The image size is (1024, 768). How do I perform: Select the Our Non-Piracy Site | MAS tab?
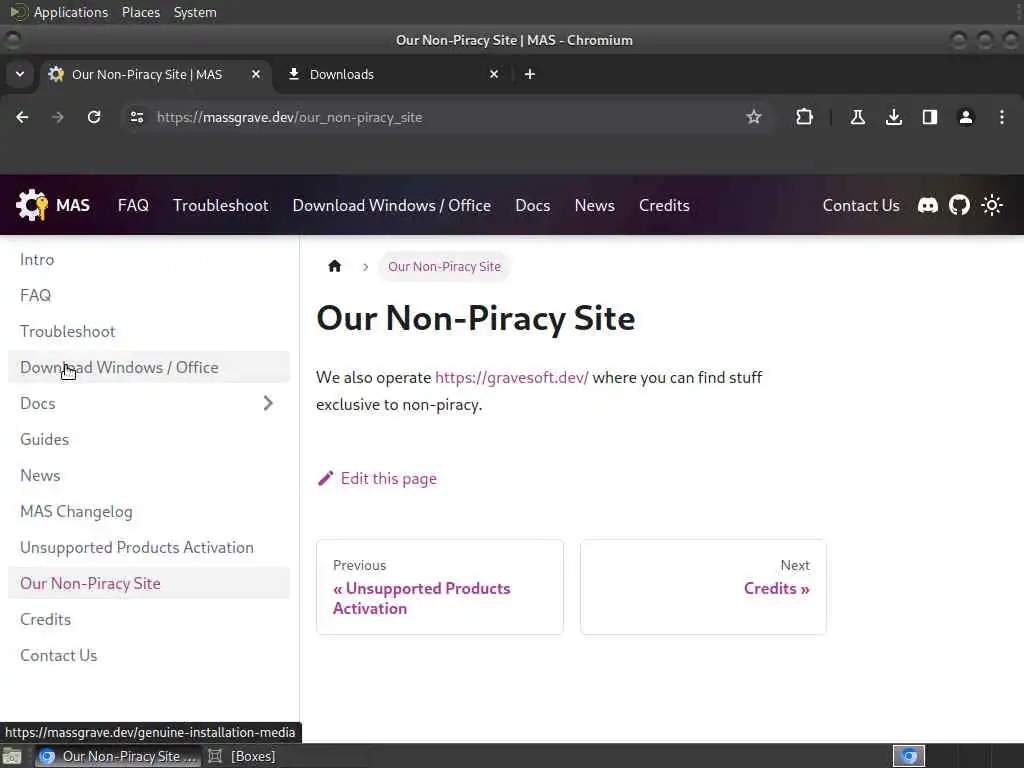point(155,74)
